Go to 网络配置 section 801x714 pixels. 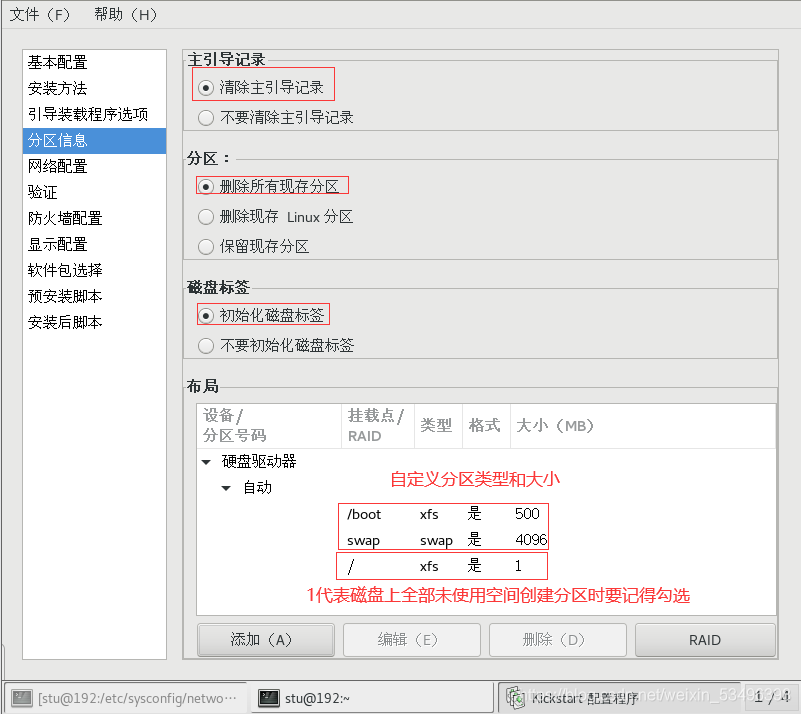95,166
